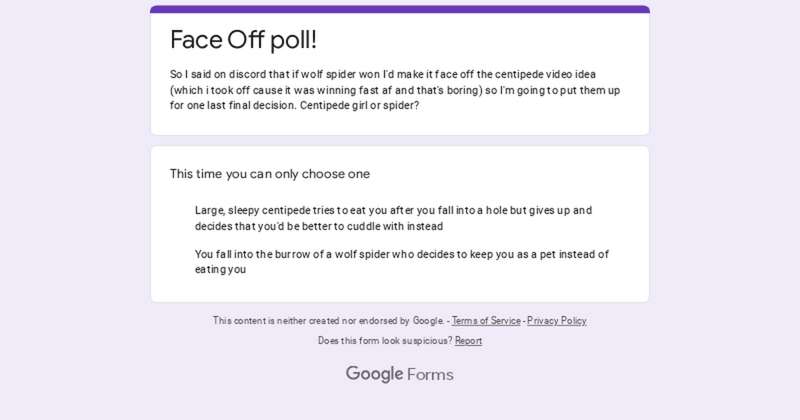Report this form as suspicious

[x=468, y=341]
